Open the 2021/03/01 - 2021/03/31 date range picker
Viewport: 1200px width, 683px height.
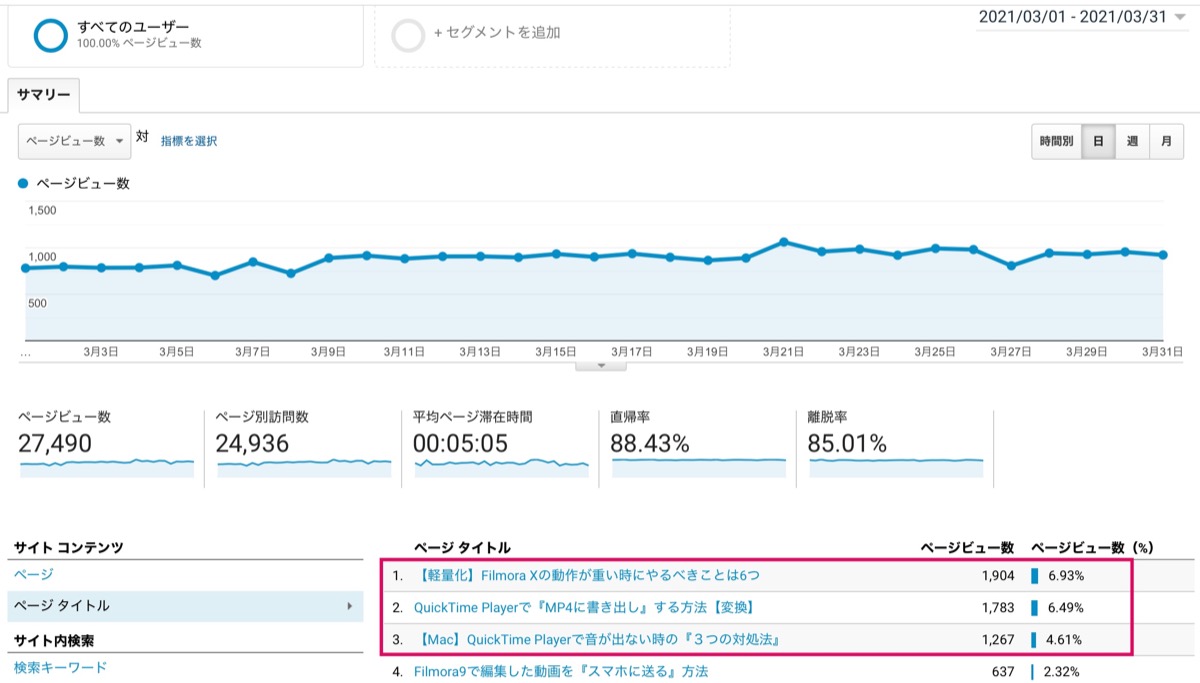pyautogui.click(x=1082, y=17)
